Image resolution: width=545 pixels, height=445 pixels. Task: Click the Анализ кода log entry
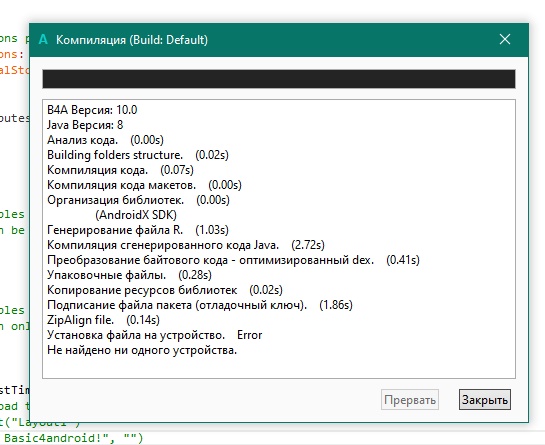click(105, 140)
